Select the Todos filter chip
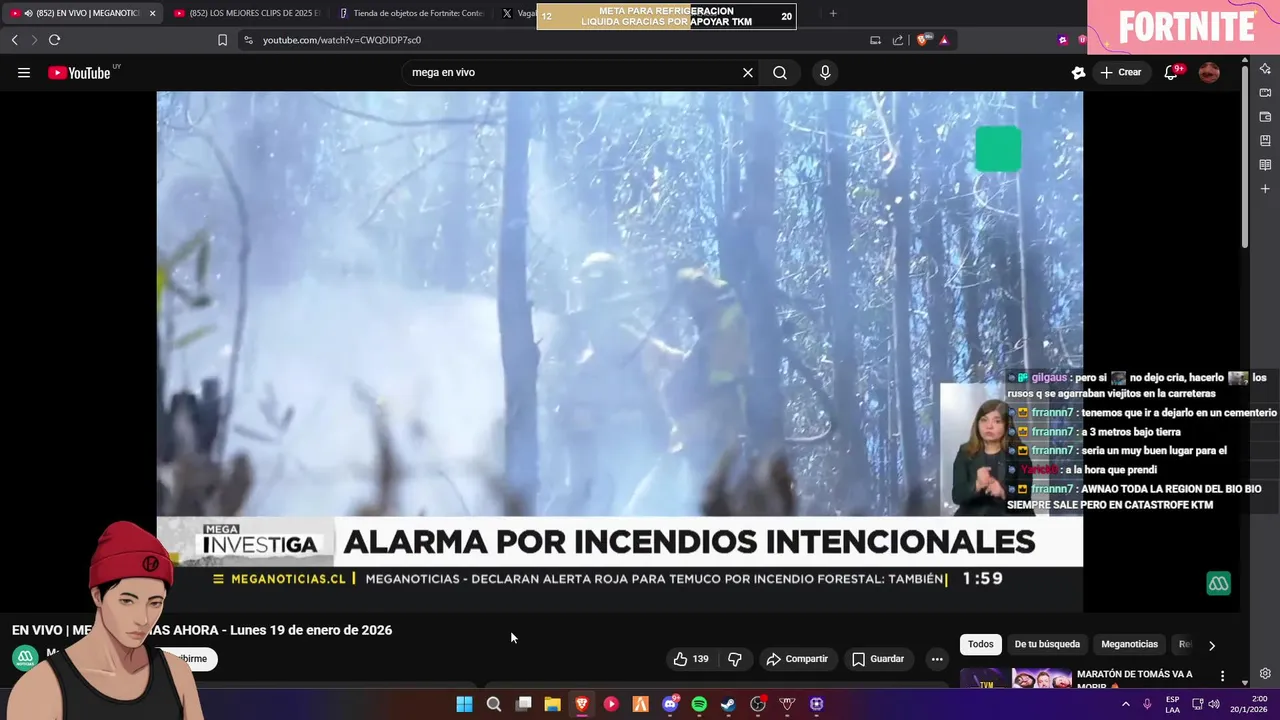Image resolution: width=1280 pixels, height=720 pixels. pyautogui.click(x=981, y=645)
